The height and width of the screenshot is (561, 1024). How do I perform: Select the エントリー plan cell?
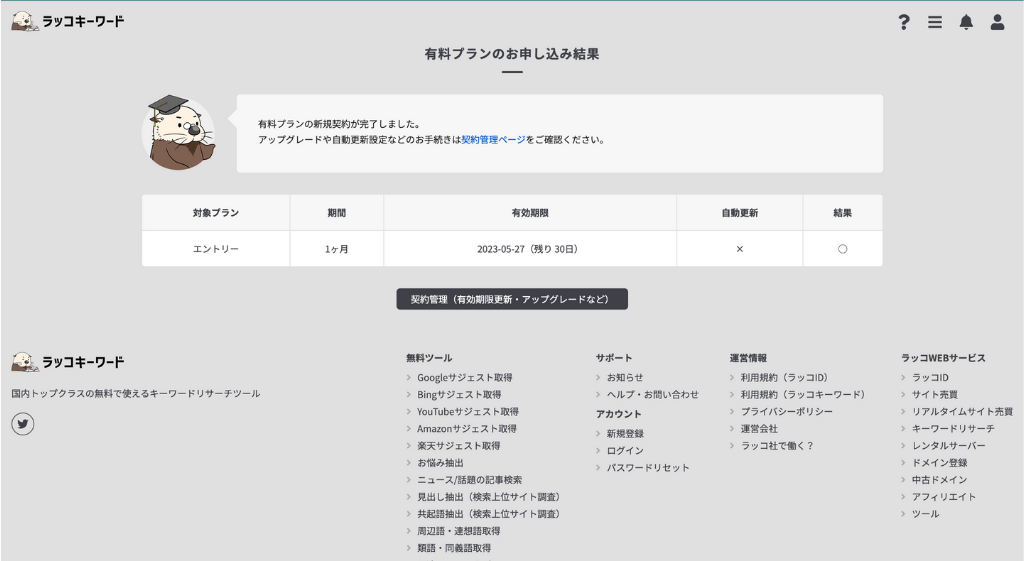tap(216, 249)
